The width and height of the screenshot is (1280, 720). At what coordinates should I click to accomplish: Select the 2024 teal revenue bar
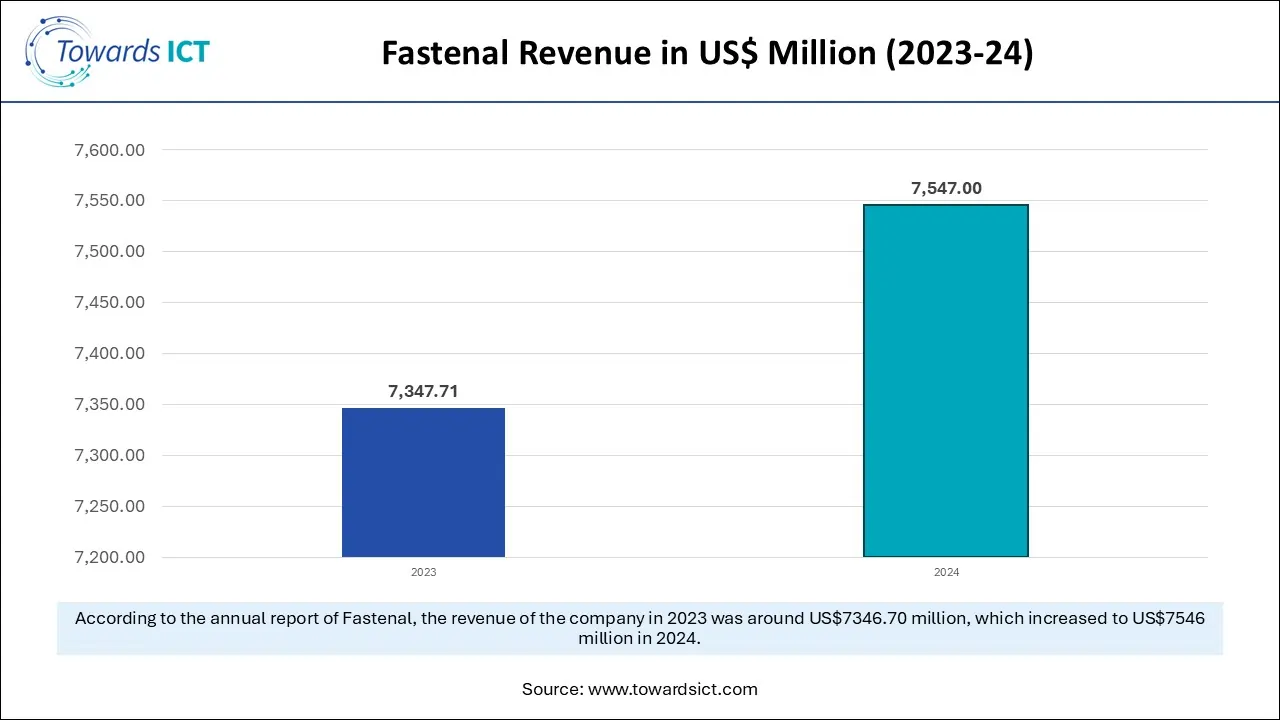pyautogui.click(x=945, y=380)
